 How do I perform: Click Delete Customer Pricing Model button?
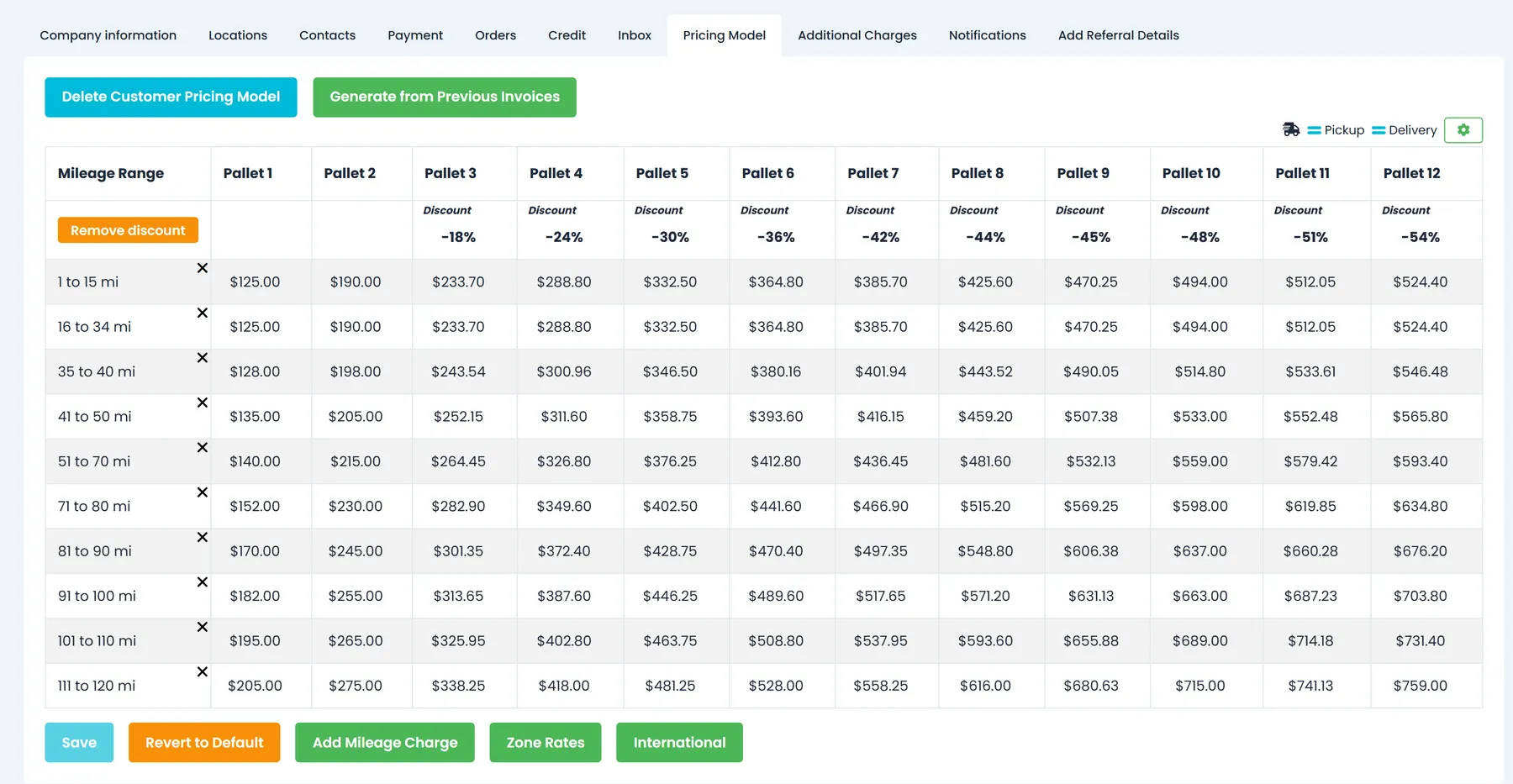click(x=171, y=97)
